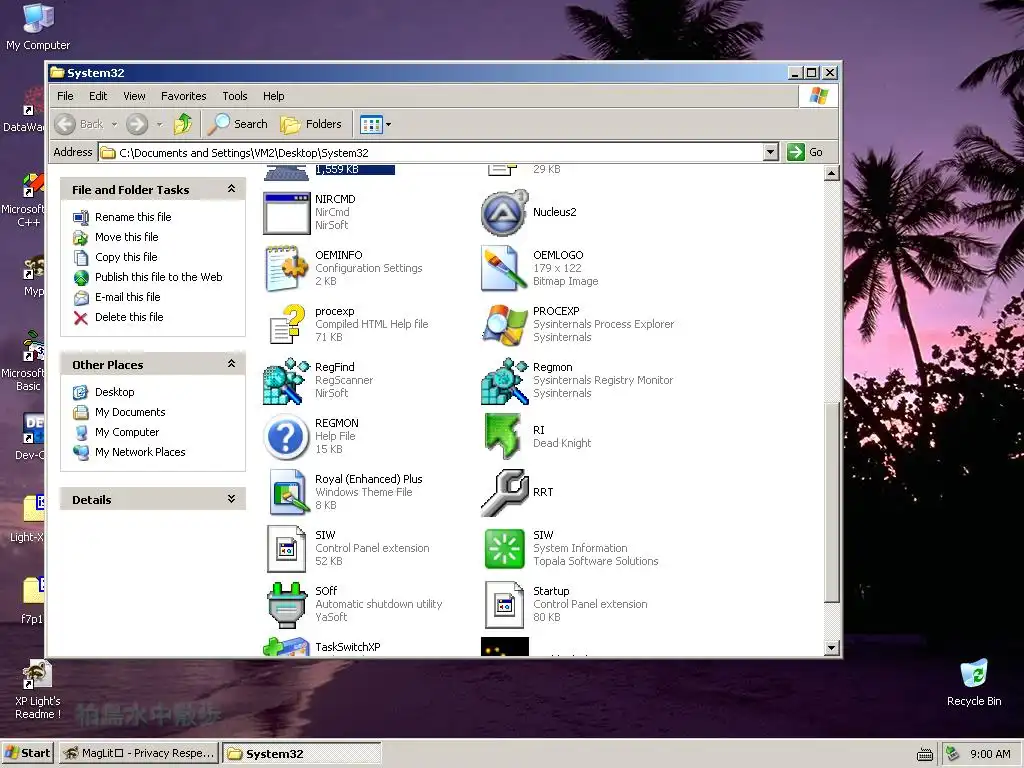Click inside the Address path field

430,152
